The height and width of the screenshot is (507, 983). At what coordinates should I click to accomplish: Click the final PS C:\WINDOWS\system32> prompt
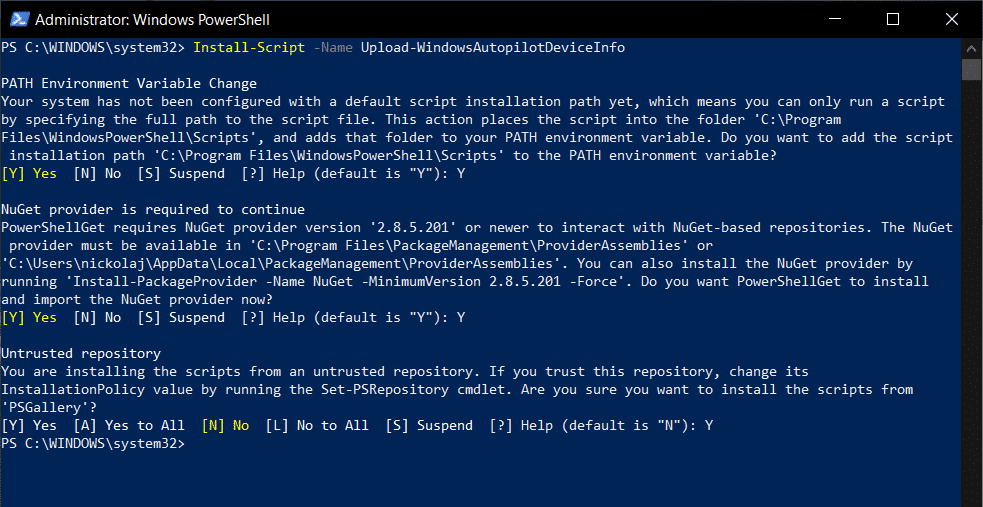(x=93, y=444)
